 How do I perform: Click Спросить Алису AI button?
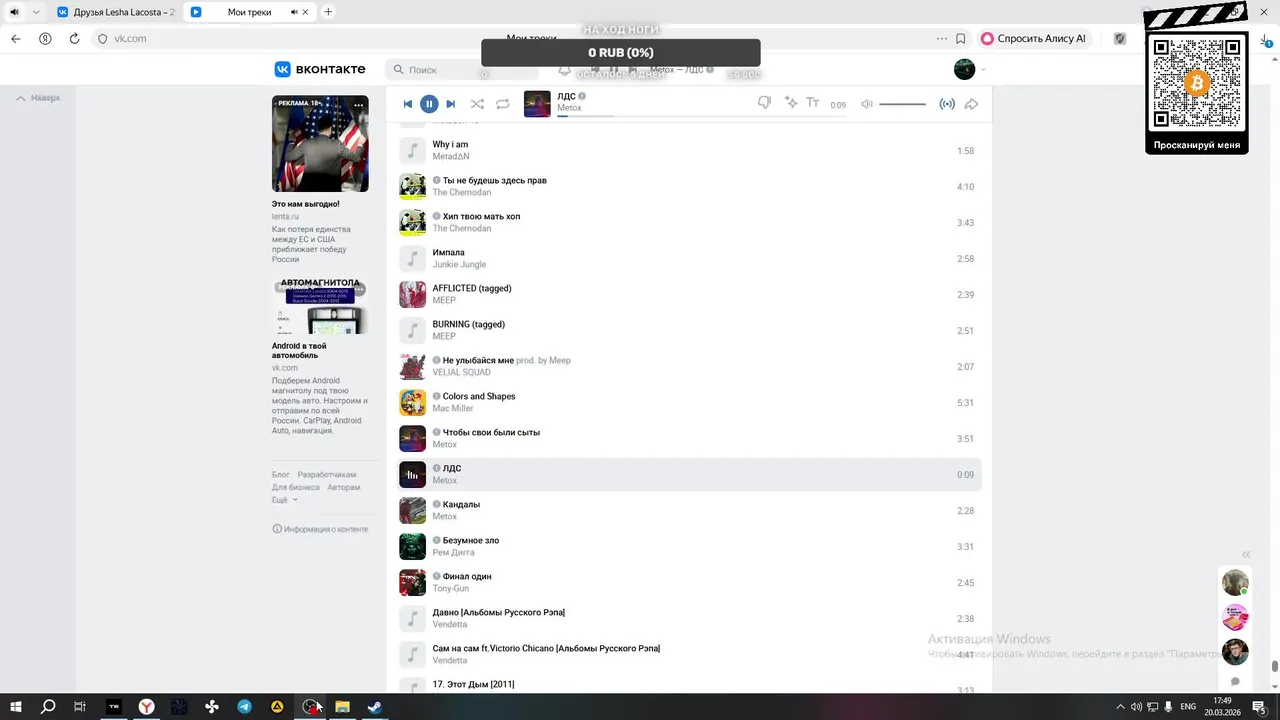pos(1034,38)
